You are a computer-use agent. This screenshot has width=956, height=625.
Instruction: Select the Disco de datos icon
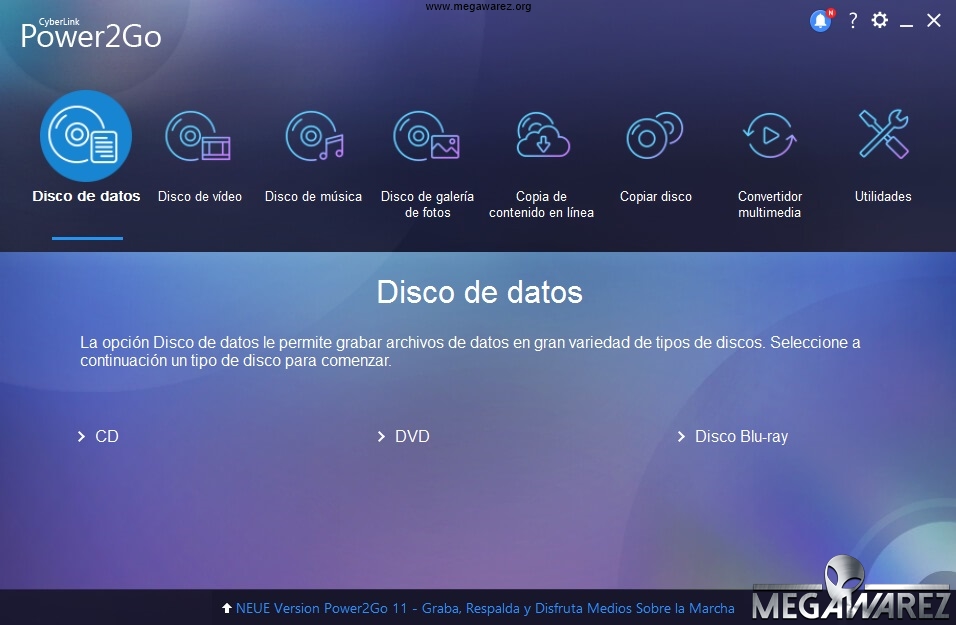(x=86, y=136)
